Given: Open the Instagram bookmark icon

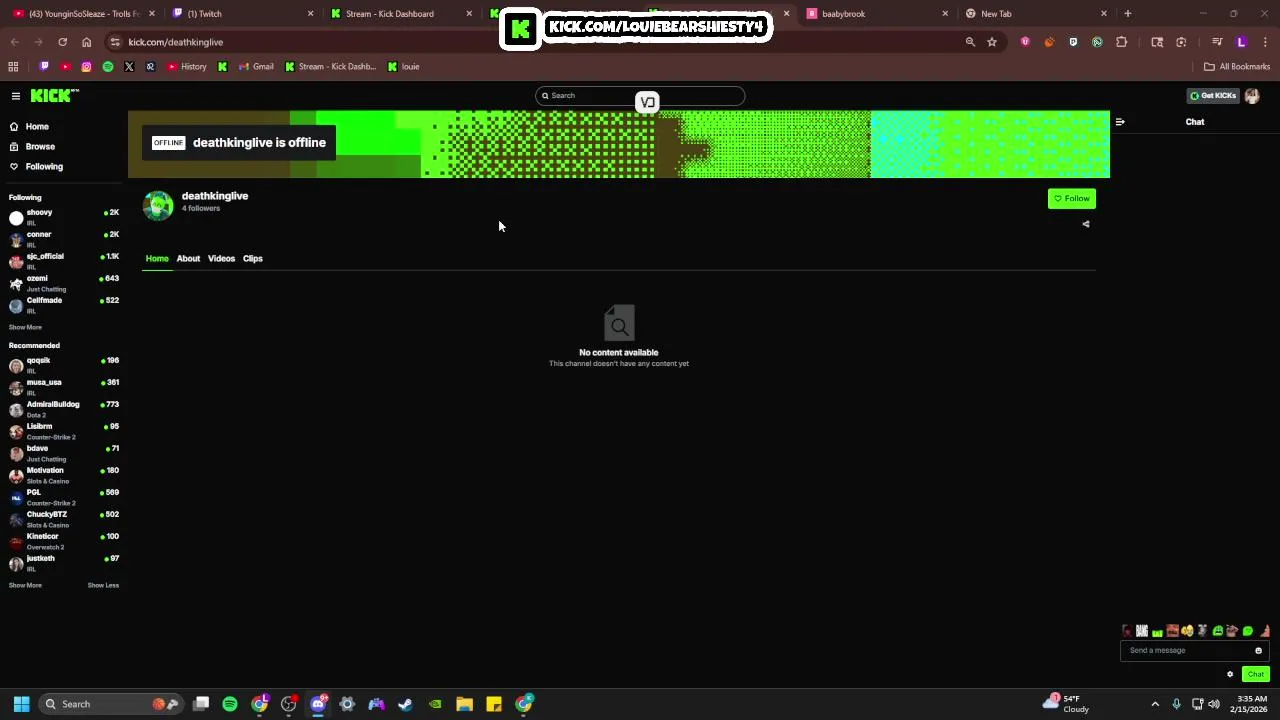Looking at the screenshot, I should tap(86, 67).
